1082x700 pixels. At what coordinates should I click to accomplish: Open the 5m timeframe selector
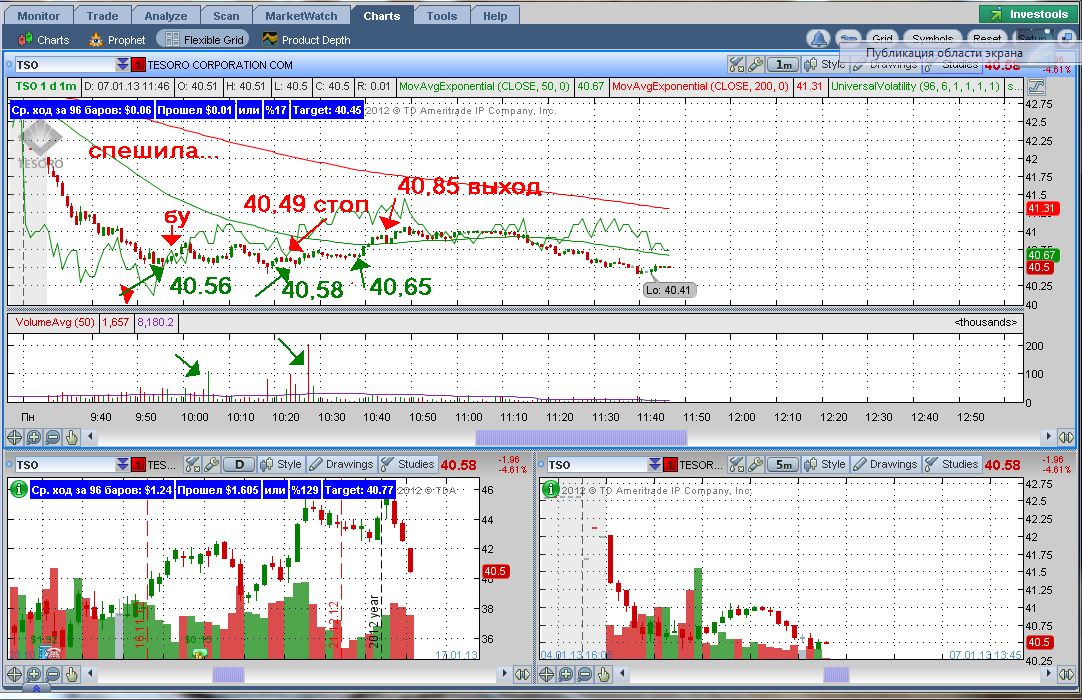point(784,465)
